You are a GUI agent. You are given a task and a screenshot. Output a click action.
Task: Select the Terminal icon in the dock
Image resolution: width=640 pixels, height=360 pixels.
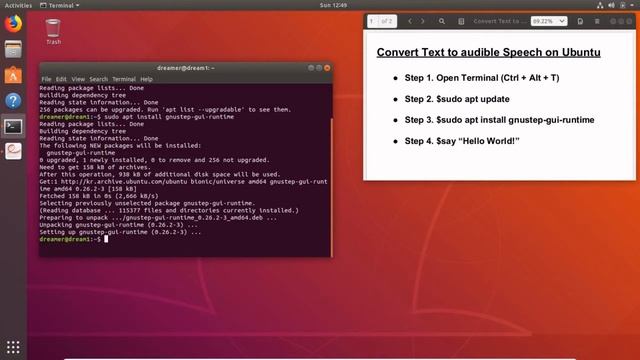13,127
